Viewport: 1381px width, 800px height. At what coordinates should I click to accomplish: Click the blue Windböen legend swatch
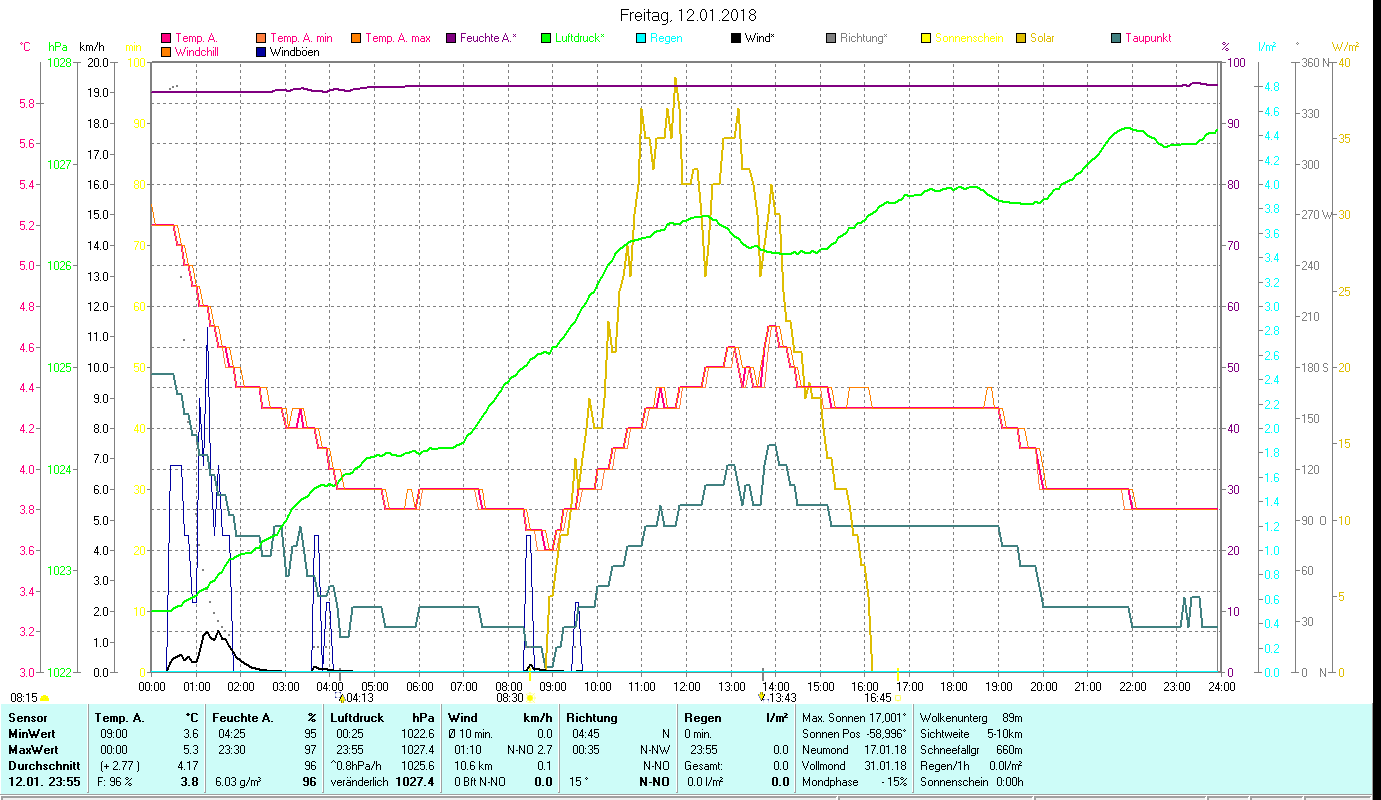262,51
